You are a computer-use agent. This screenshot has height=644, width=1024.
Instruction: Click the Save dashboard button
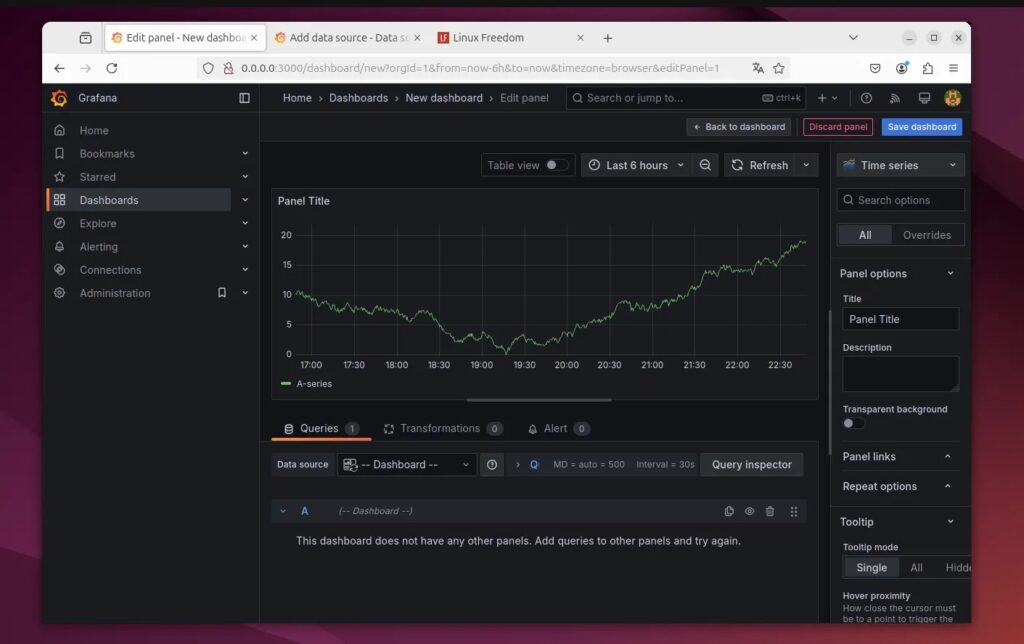pyautogui.click(x=920, y=126)
